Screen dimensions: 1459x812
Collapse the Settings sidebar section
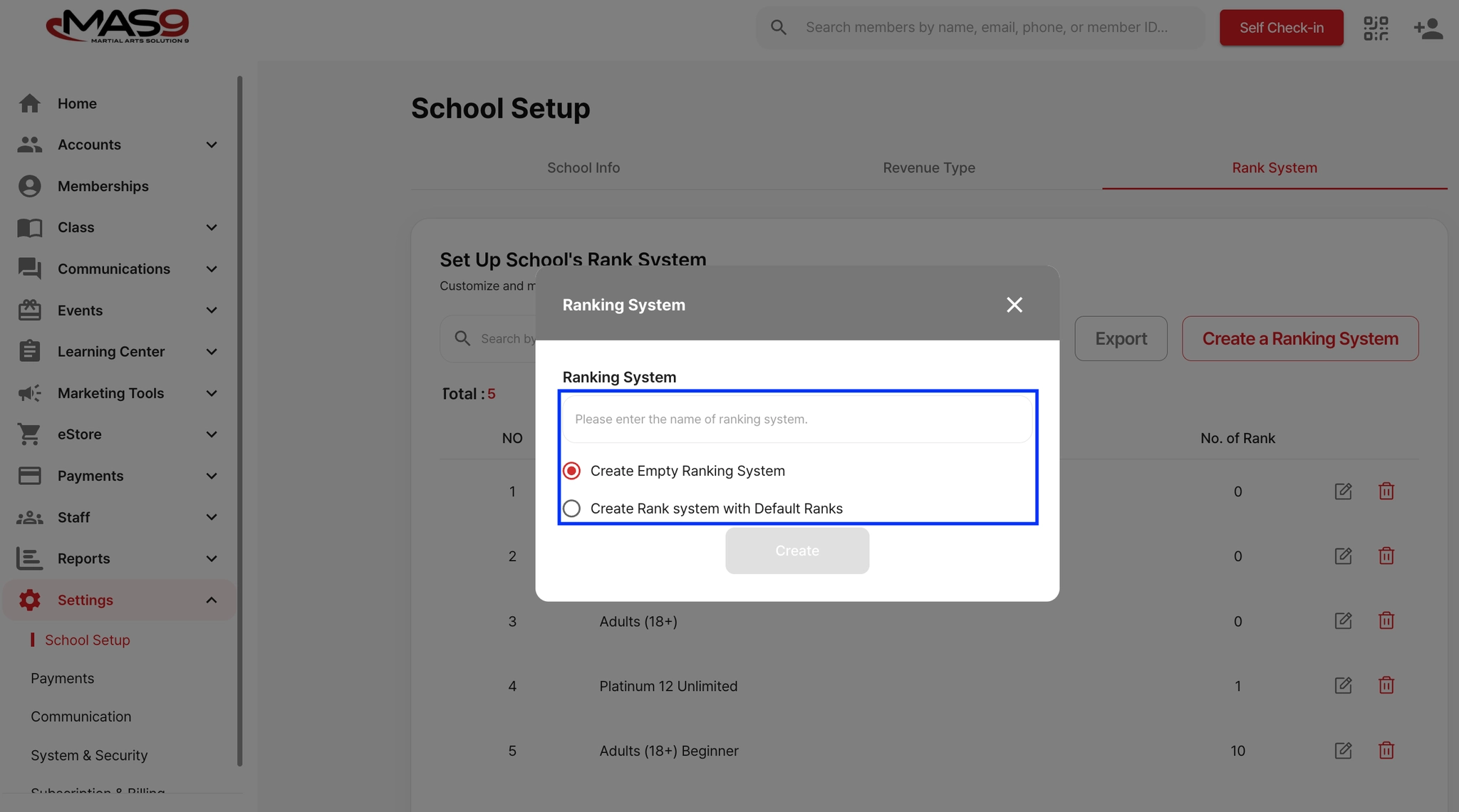pyautogui.click(x=211, y=600)
